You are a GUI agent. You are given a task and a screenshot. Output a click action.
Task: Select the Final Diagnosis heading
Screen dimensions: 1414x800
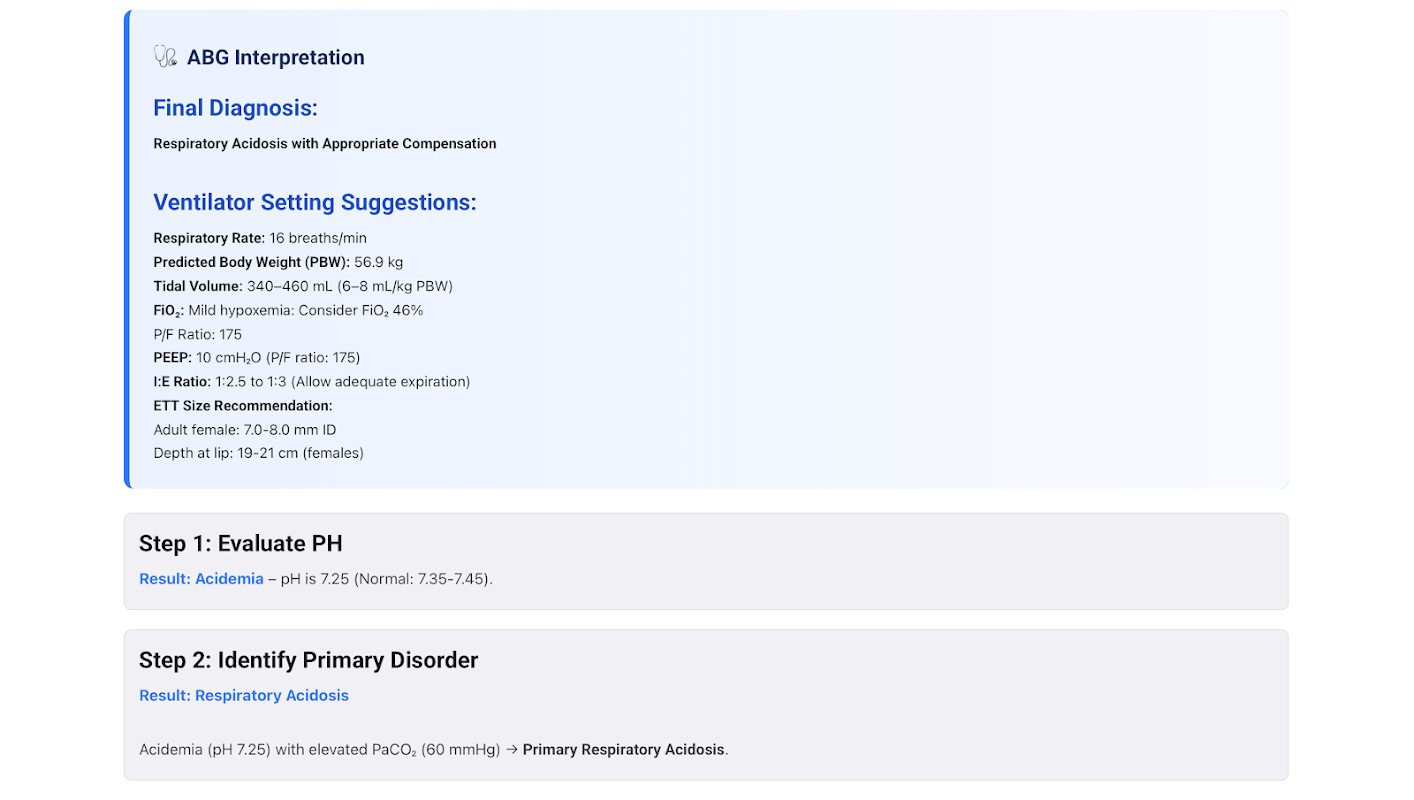[235, 108]
